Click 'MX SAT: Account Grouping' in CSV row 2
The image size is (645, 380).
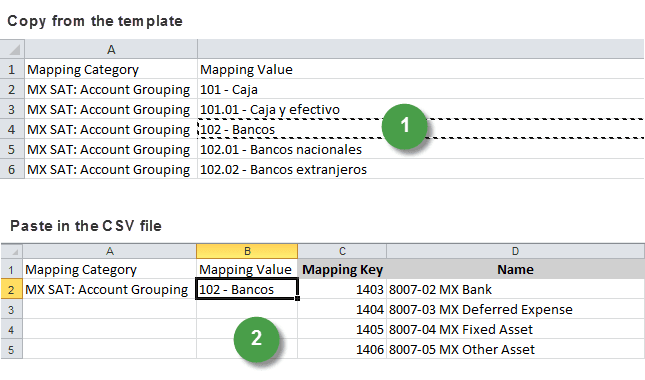(109, 290)
